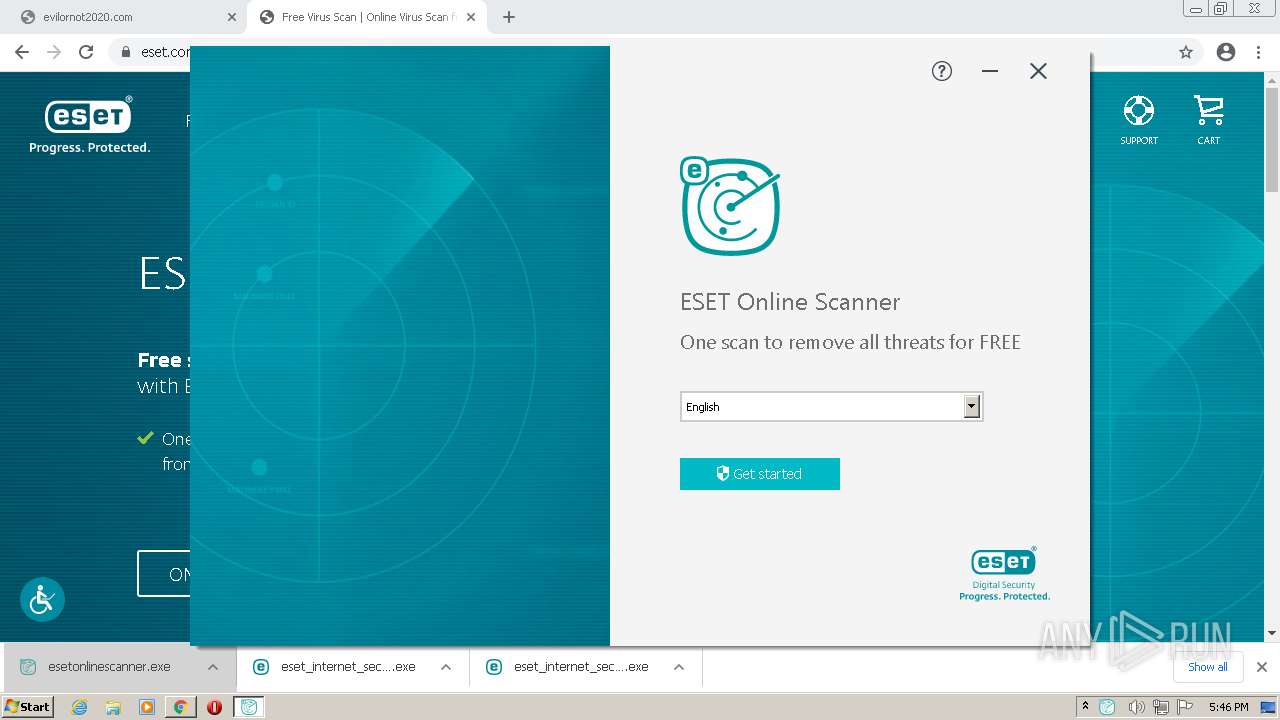Open the English language dropdown
Viewport: 1280px width, 720px height.
pos(831,406)
